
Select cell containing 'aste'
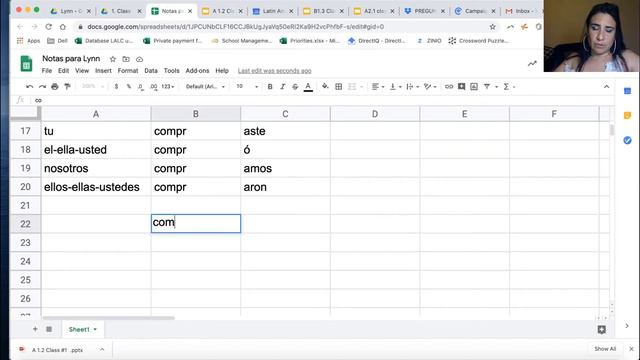(x=285, y=131)
